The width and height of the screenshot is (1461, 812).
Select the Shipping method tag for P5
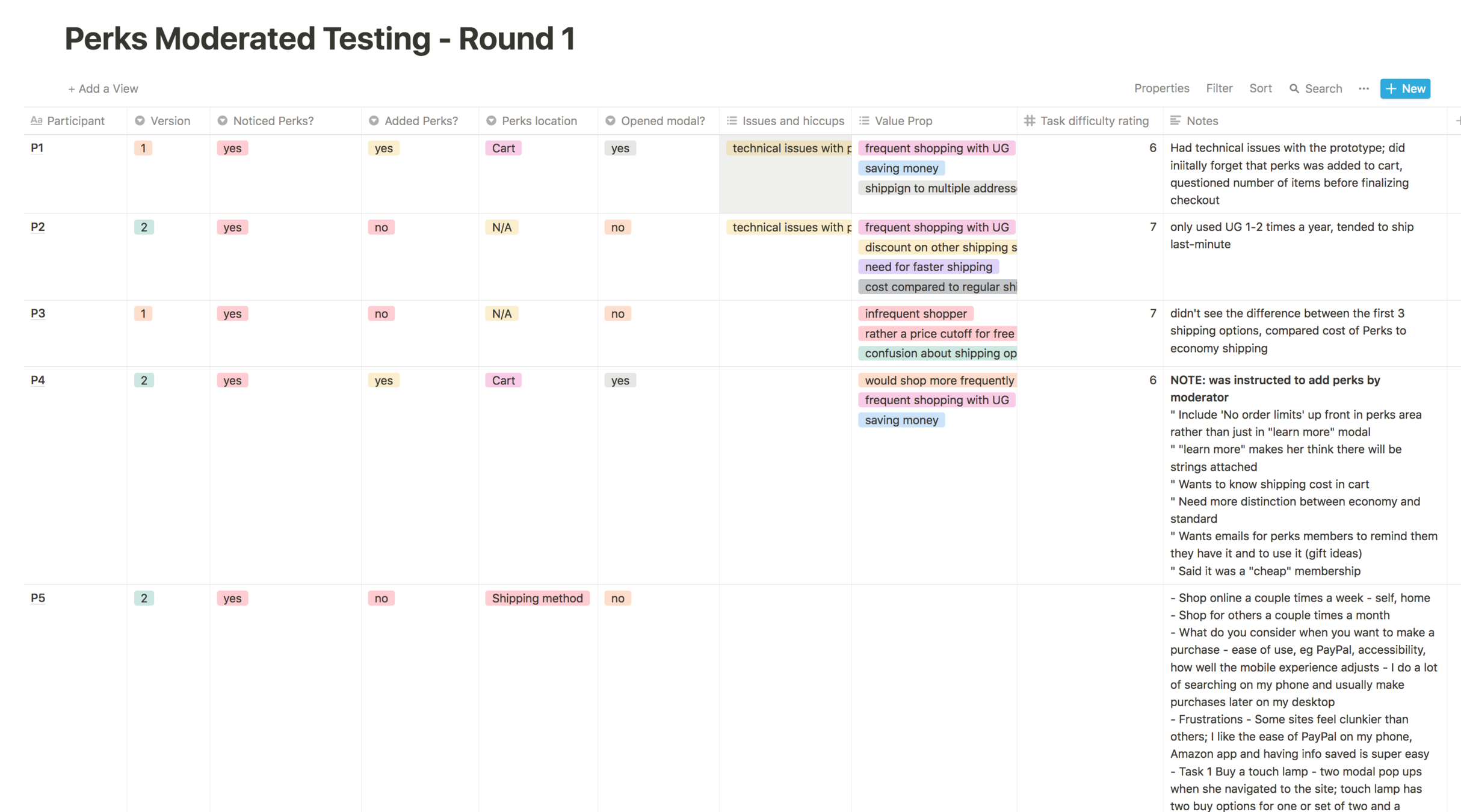coord(537,598)
